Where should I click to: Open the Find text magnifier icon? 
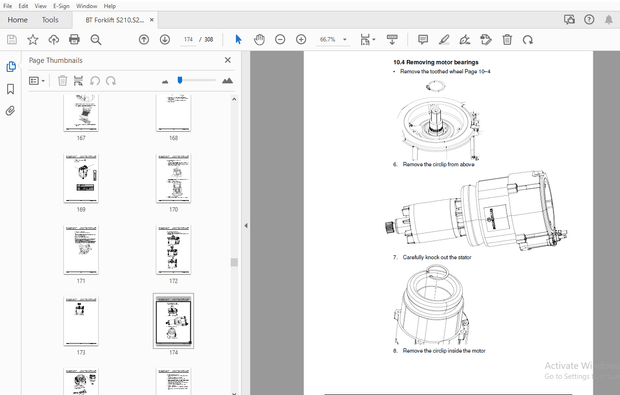coord(96,40)
